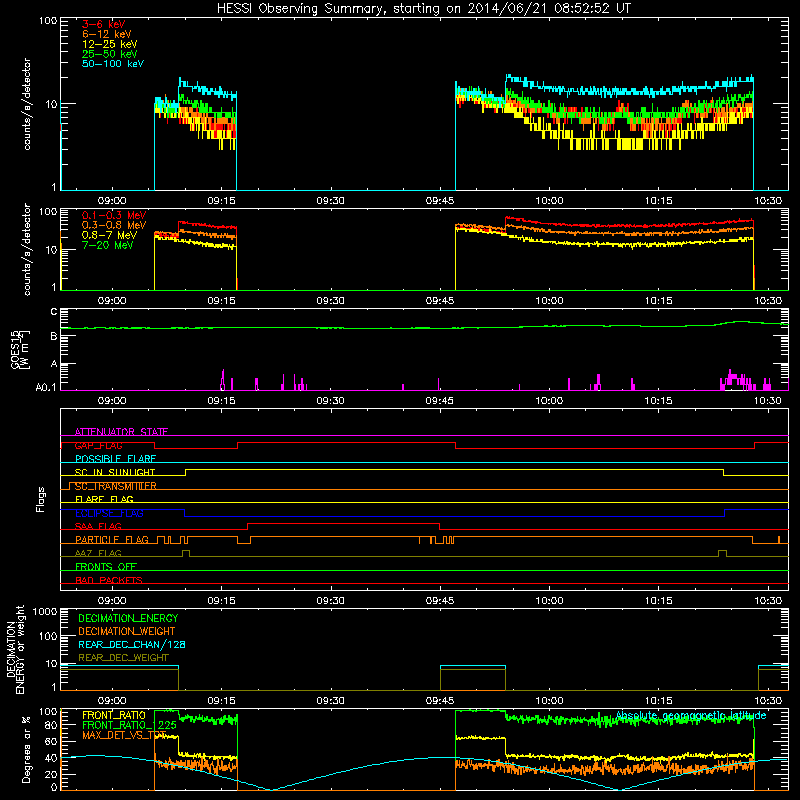Viewport: 800px width, 800px height.
Task: Select the SC_TRANSMITTER flag label
Action: point(115,486)
